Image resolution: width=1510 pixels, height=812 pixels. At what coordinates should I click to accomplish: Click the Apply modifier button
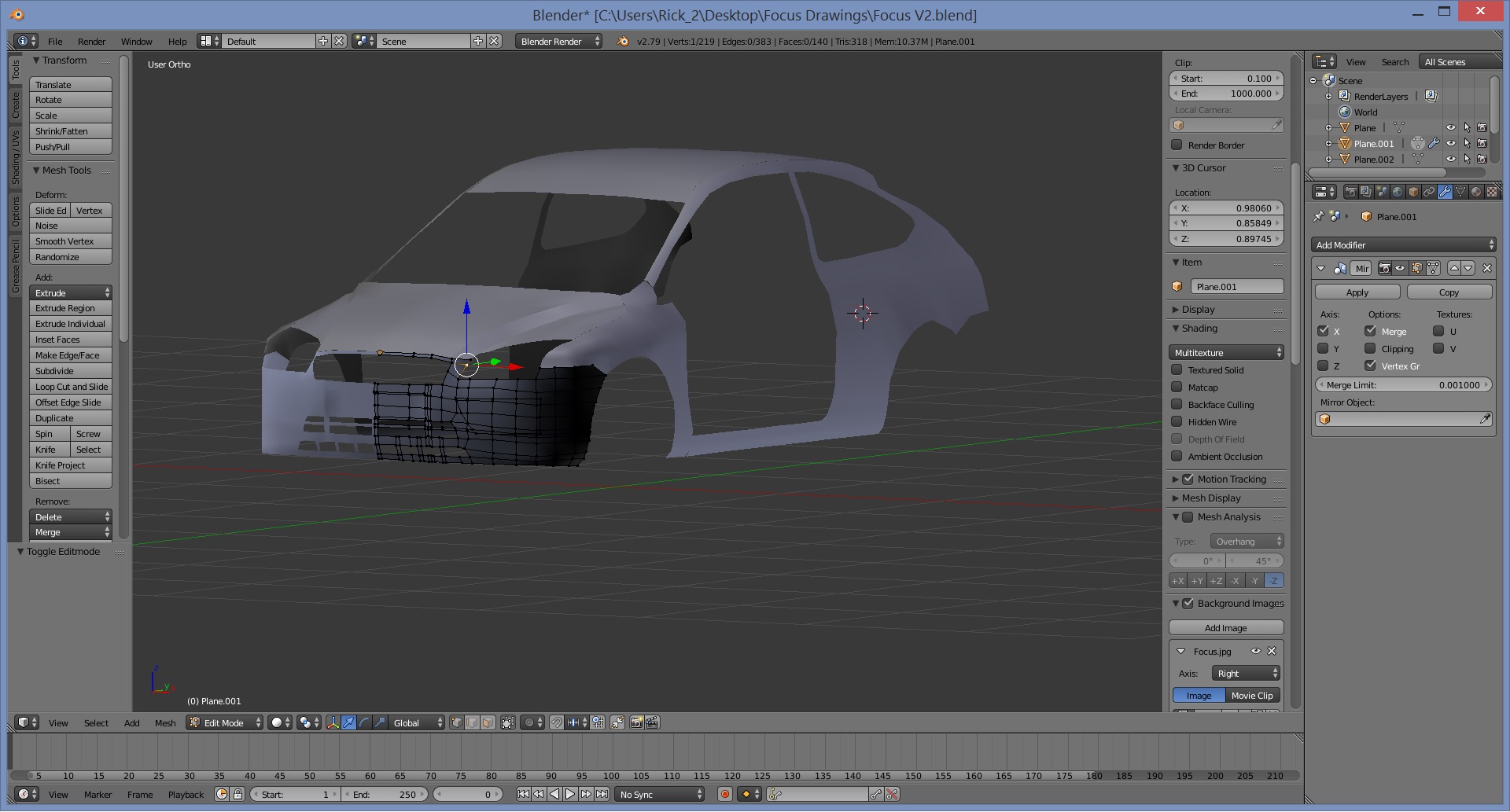[1357, 292]
